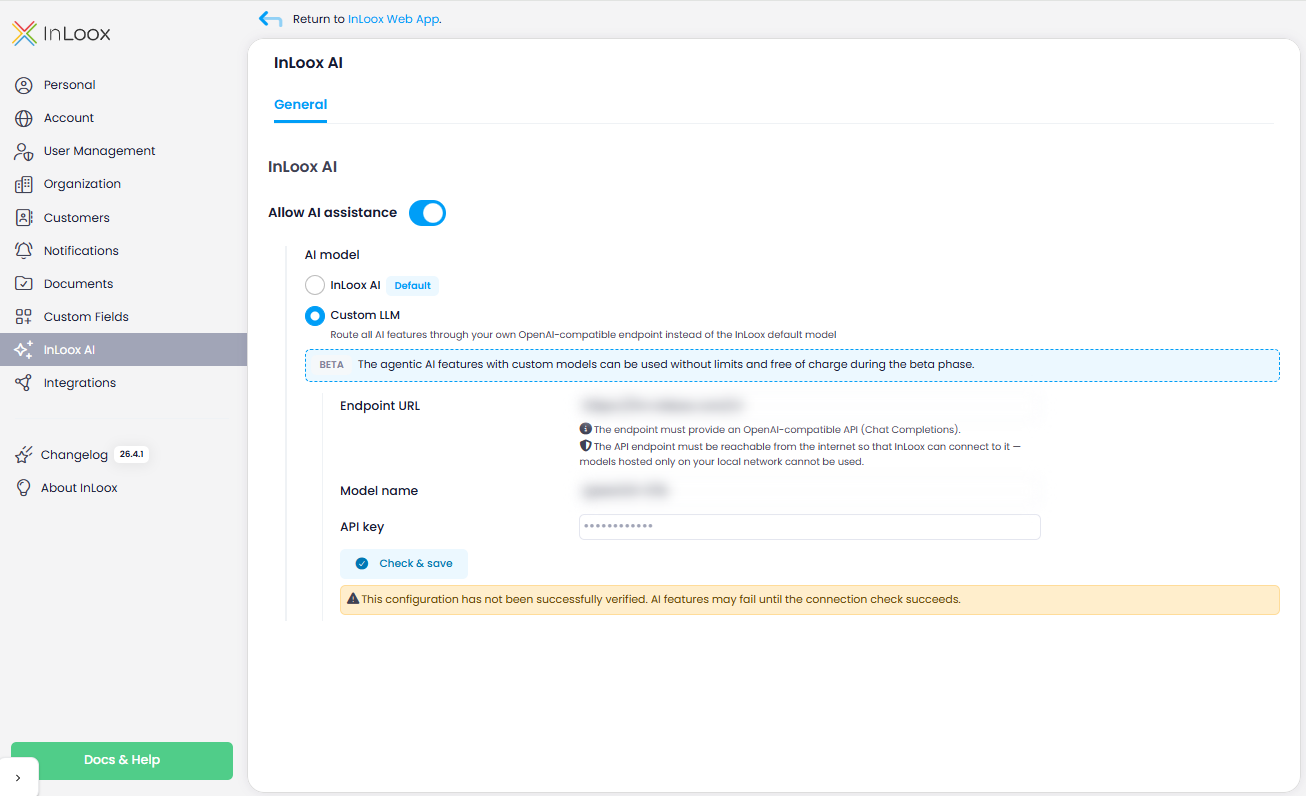This screenshot has height=796, width=1306.
Task: Click the warning triangle icon
Action: click(x=353, y=600)
